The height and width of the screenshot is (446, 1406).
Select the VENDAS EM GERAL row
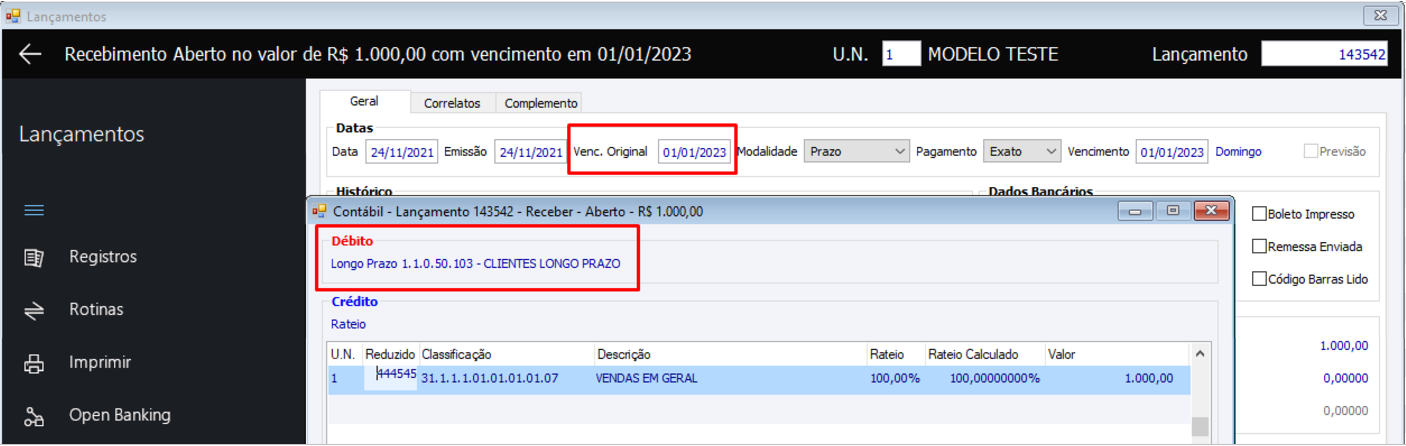[x=759, y=379]
